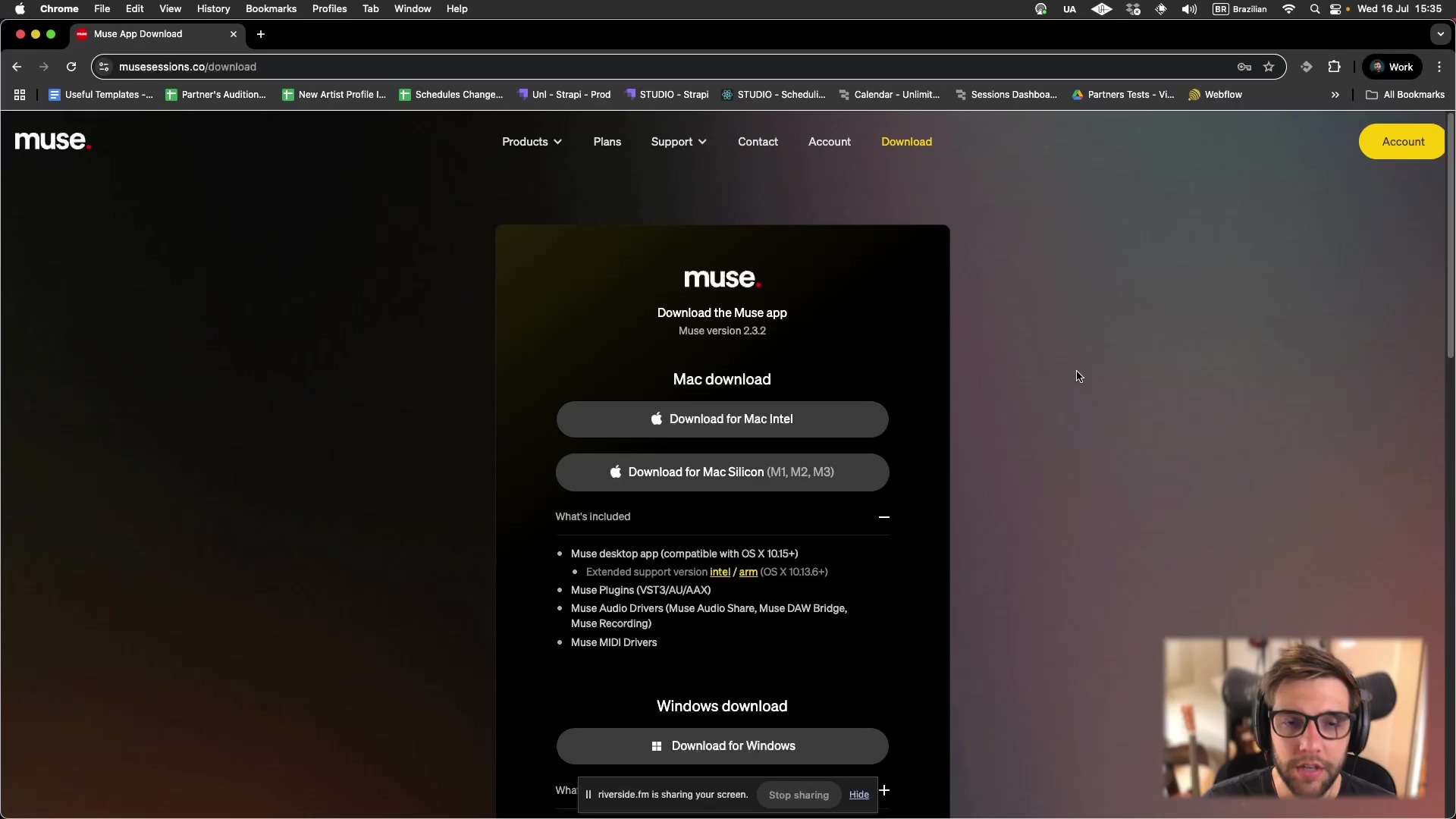Reload the page
This screenshot has width=1456, height=819.
(71, 67)
